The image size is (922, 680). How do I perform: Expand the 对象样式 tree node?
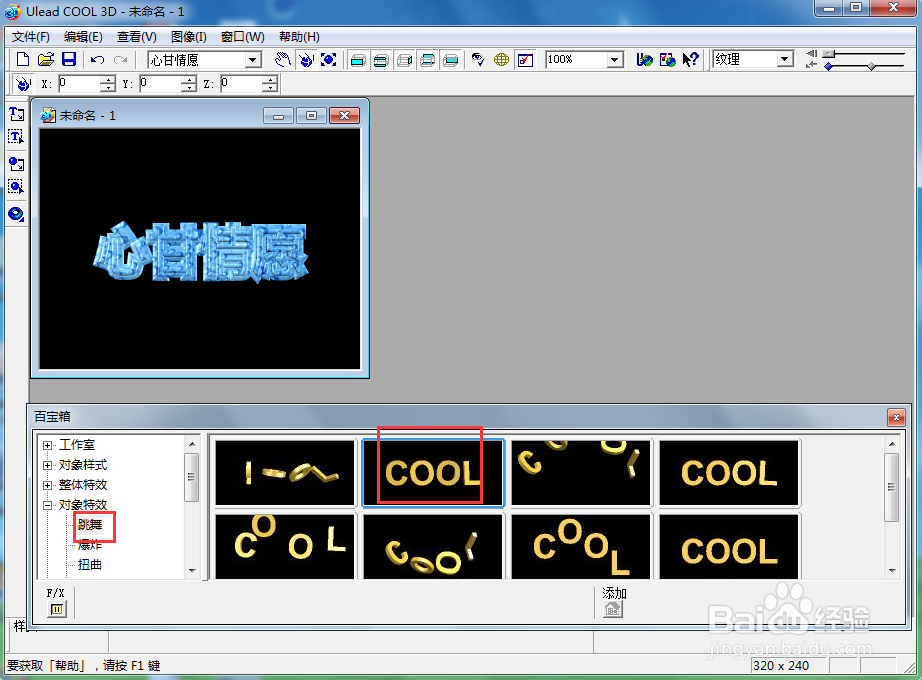47,465
